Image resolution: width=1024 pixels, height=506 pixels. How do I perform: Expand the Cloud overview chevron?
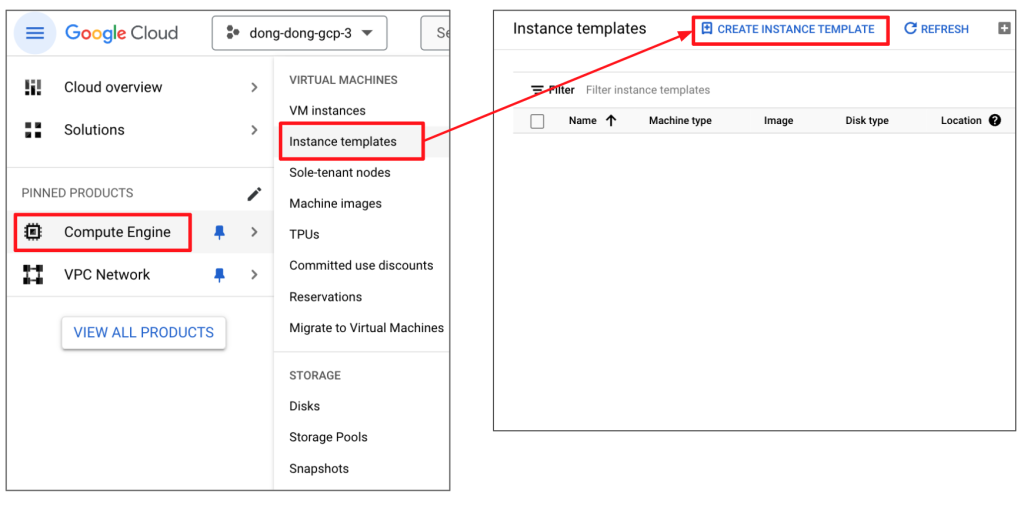255,87
